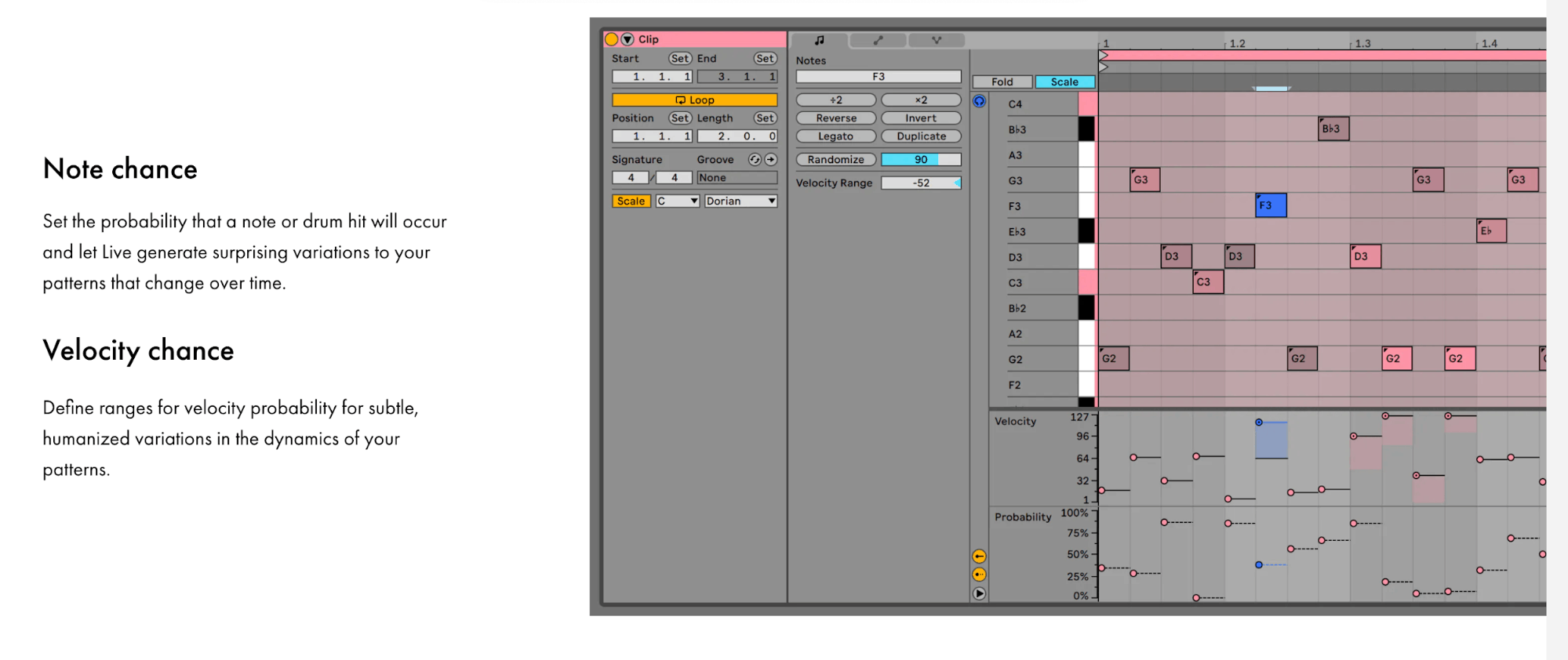Click the round play-arrow icon under lane toggles

(x=979, y=594)
